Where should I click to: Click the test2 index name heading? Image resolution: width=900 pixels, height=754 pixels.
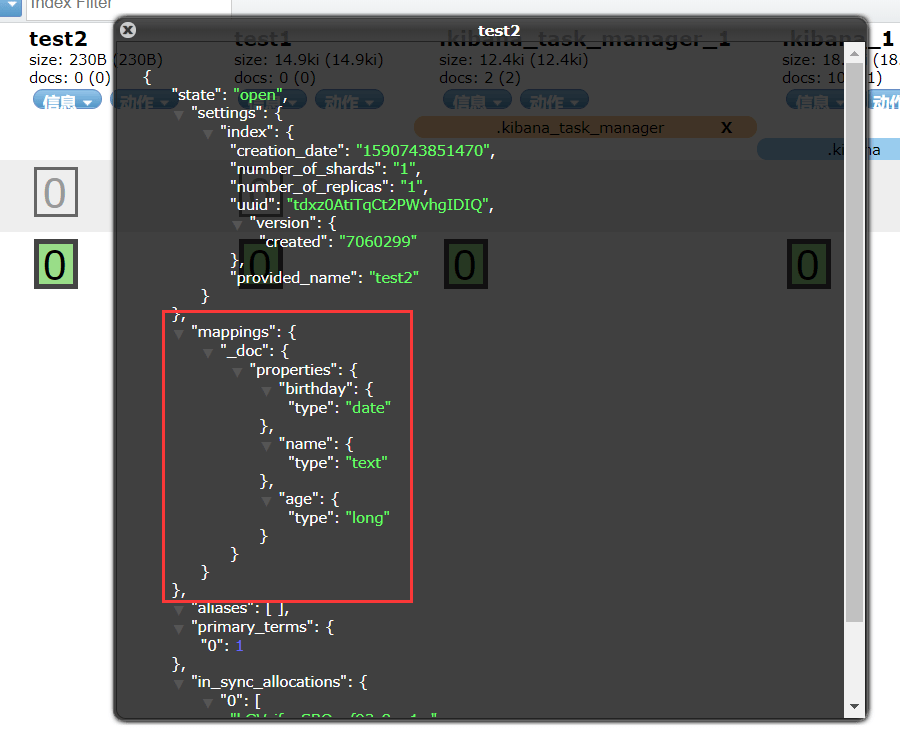[x=58, y=38]
